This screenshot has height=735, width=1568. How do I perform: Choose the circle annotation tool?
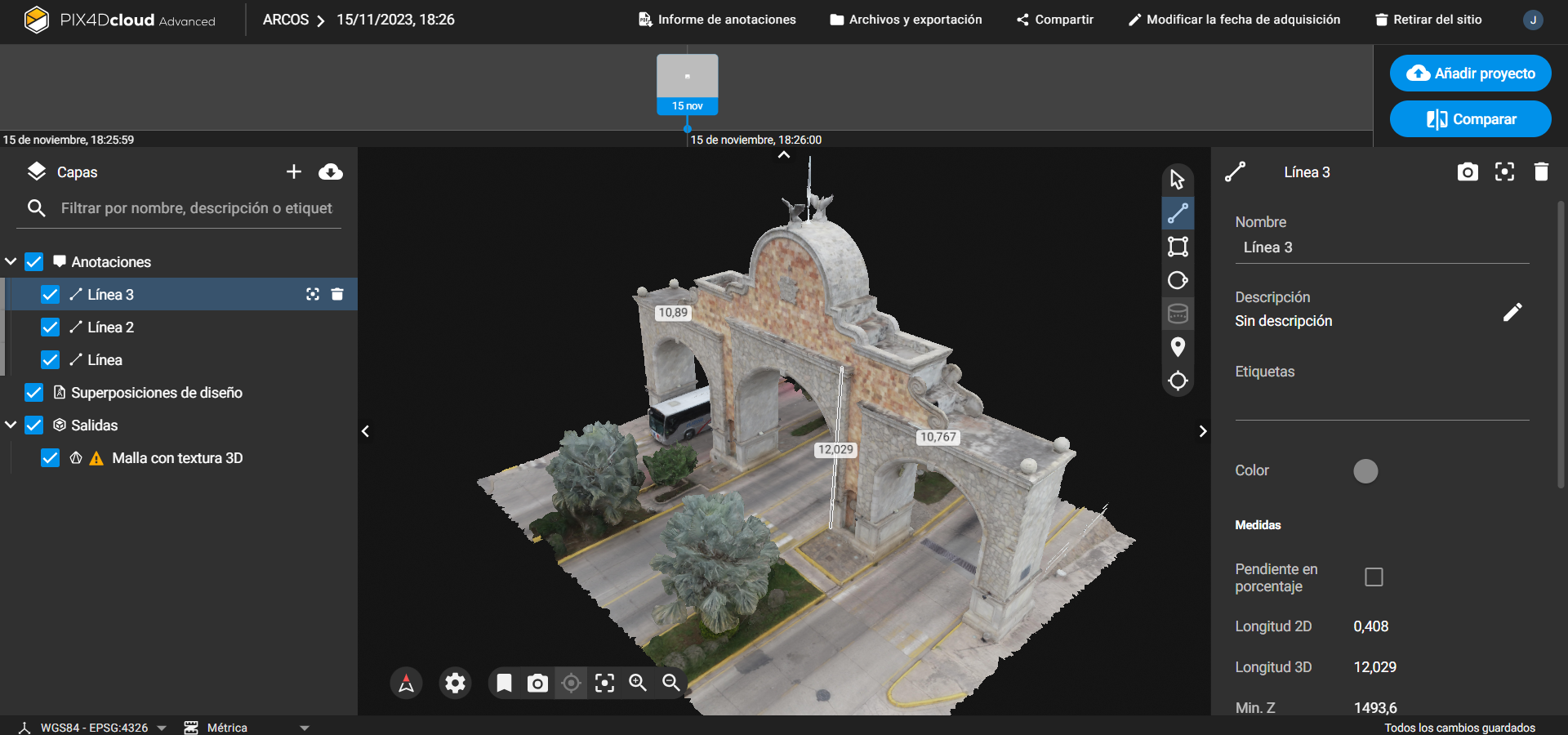[1178, 280]
